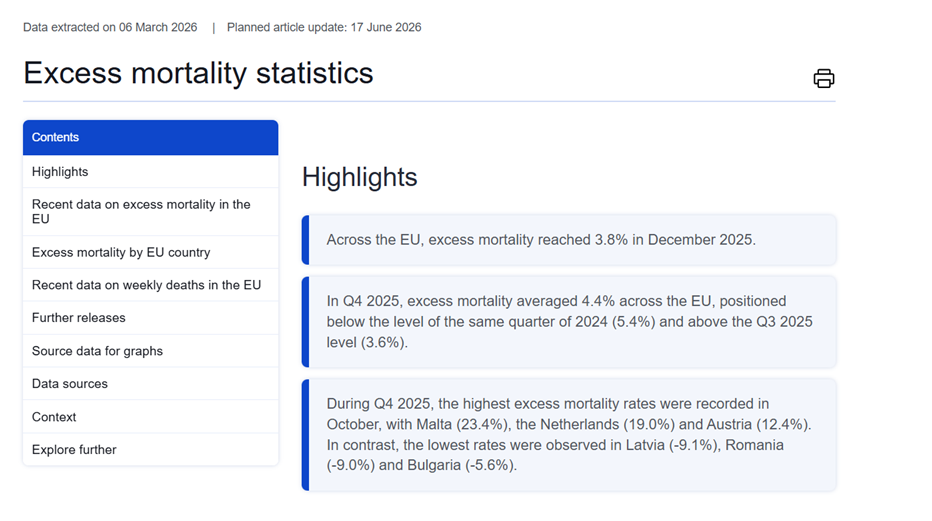Click the Excess mortality statistics page title
Image resolution: width=932 pixels, height=521 pixels.
198,73
